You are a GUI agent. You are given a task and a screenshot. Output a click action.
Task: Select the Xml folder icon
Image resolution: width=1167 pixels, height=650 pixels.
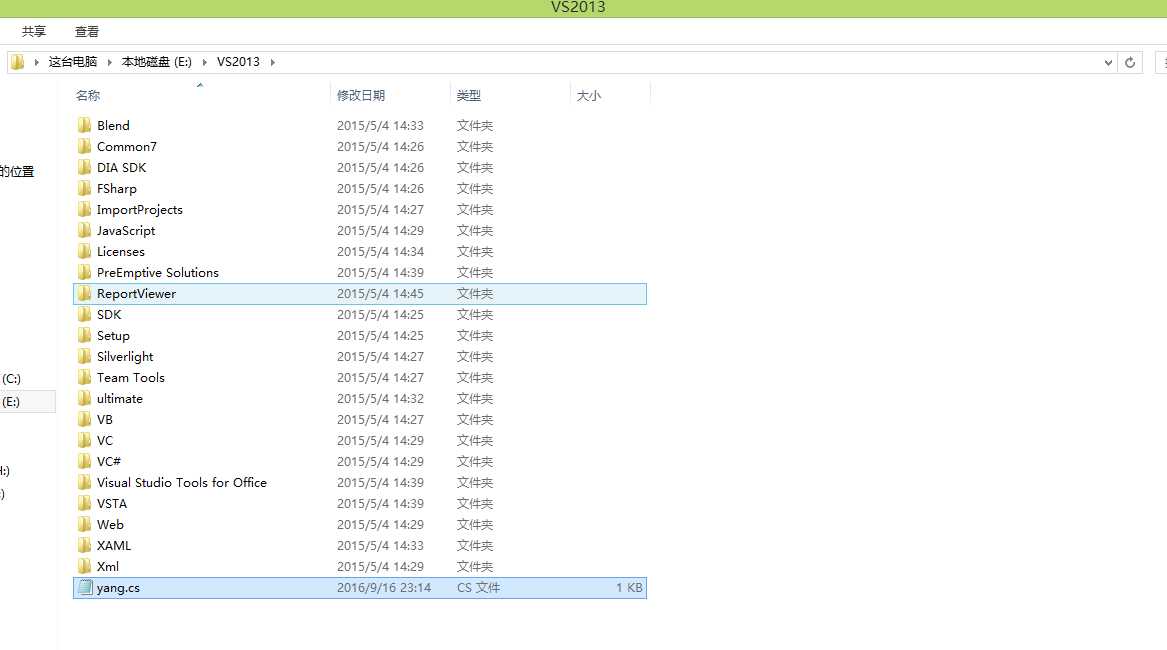84,566
